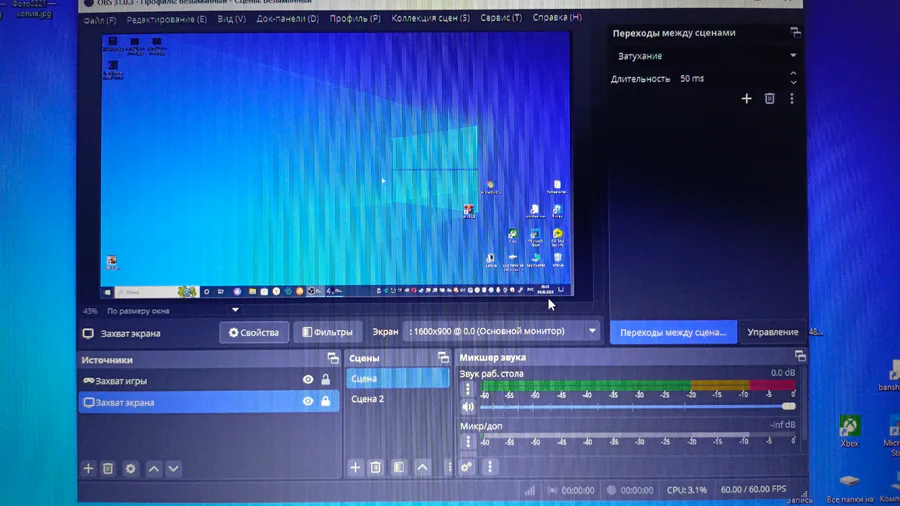This screenshot has height=506, width=900.
Task: Undock the Микшер звука panel via float icon
Action: (800, 356)
